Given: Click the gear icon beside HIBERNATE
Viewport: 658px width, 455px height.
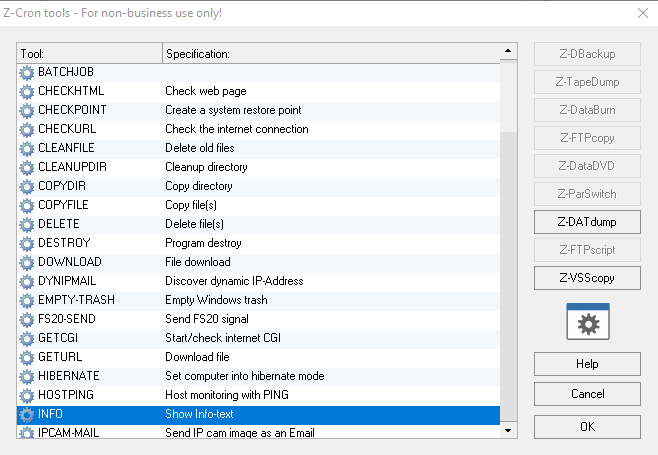Looking at the screenshot, I should tap(26, 377).
